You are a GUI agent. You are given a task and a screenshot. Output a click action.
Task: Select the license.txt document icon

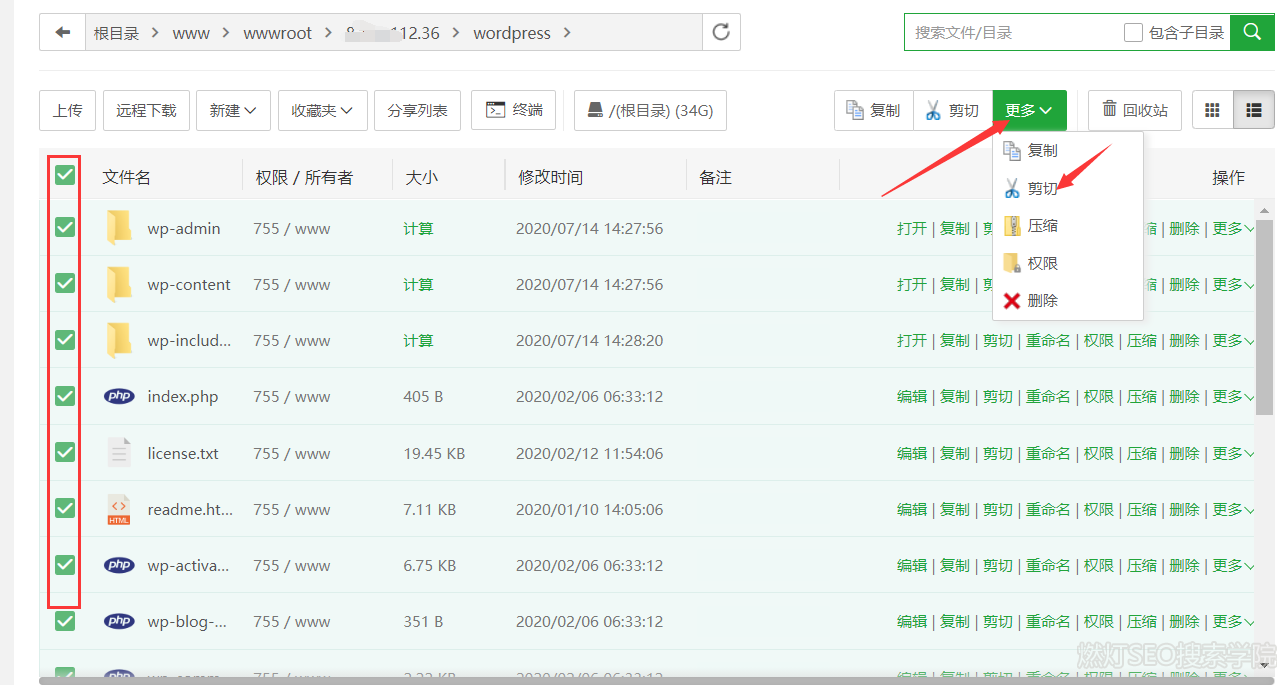tap(119, 453)
